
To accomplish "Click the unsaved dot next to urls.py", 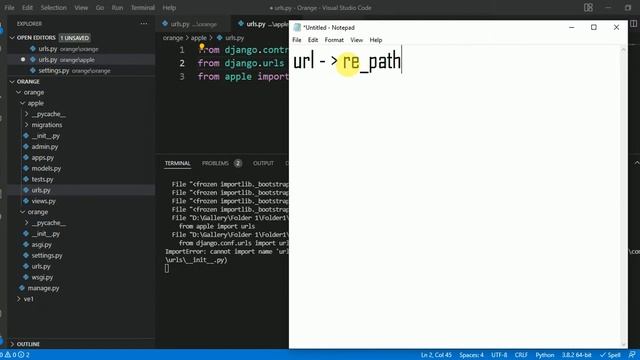I will 23,60.
